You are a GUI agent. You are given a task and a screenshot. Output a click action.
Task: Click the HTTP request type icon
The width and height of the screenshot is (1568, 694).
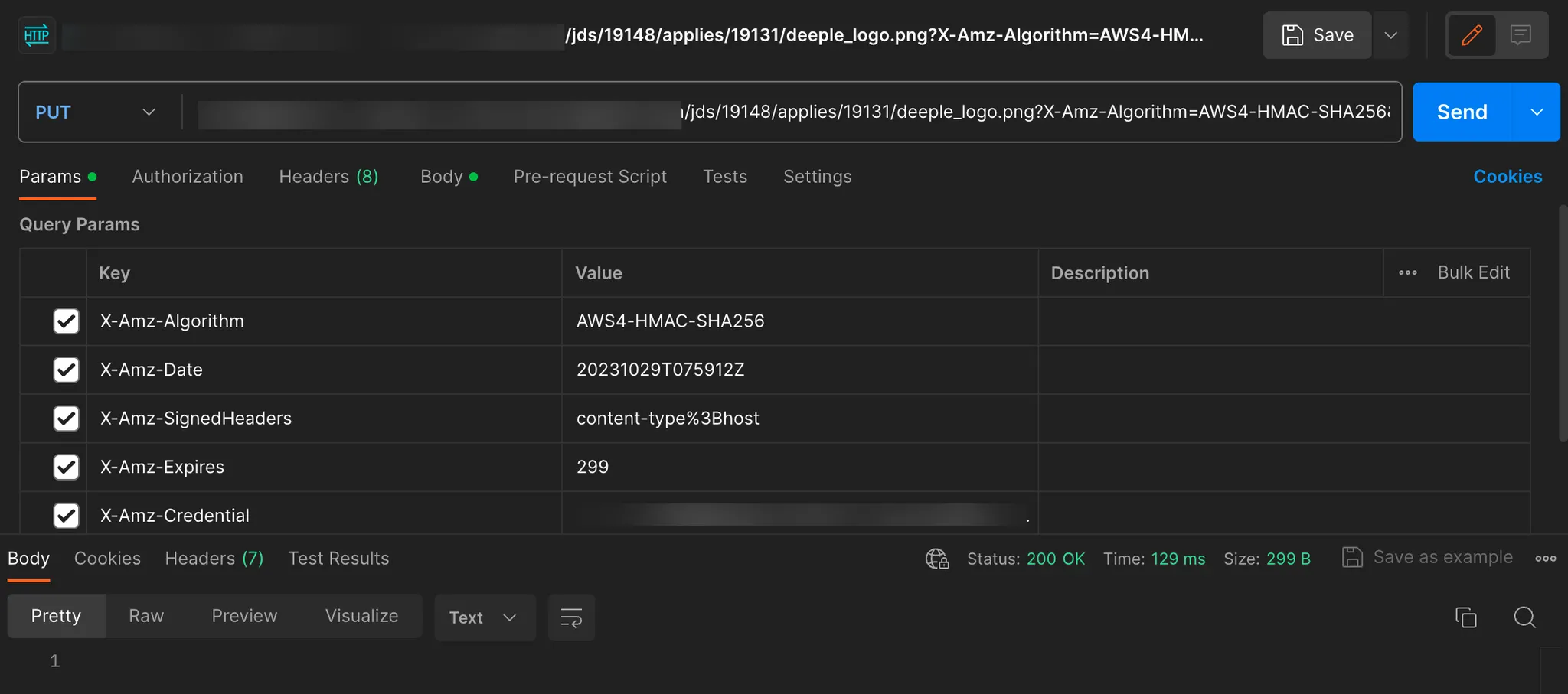tap(37, 35)
